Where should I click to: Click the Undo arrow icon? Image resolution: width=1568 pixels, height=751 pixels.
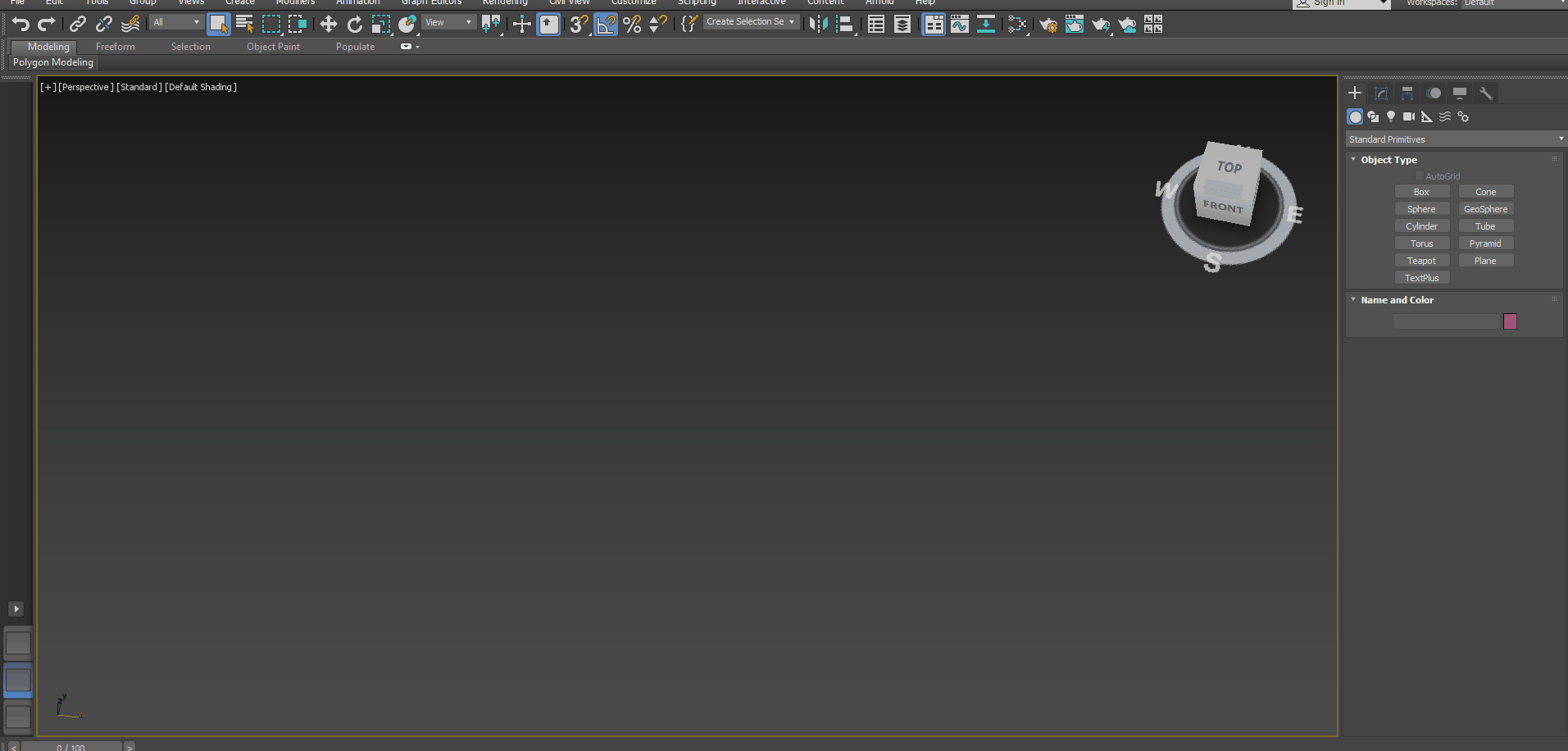pos(20,24)
